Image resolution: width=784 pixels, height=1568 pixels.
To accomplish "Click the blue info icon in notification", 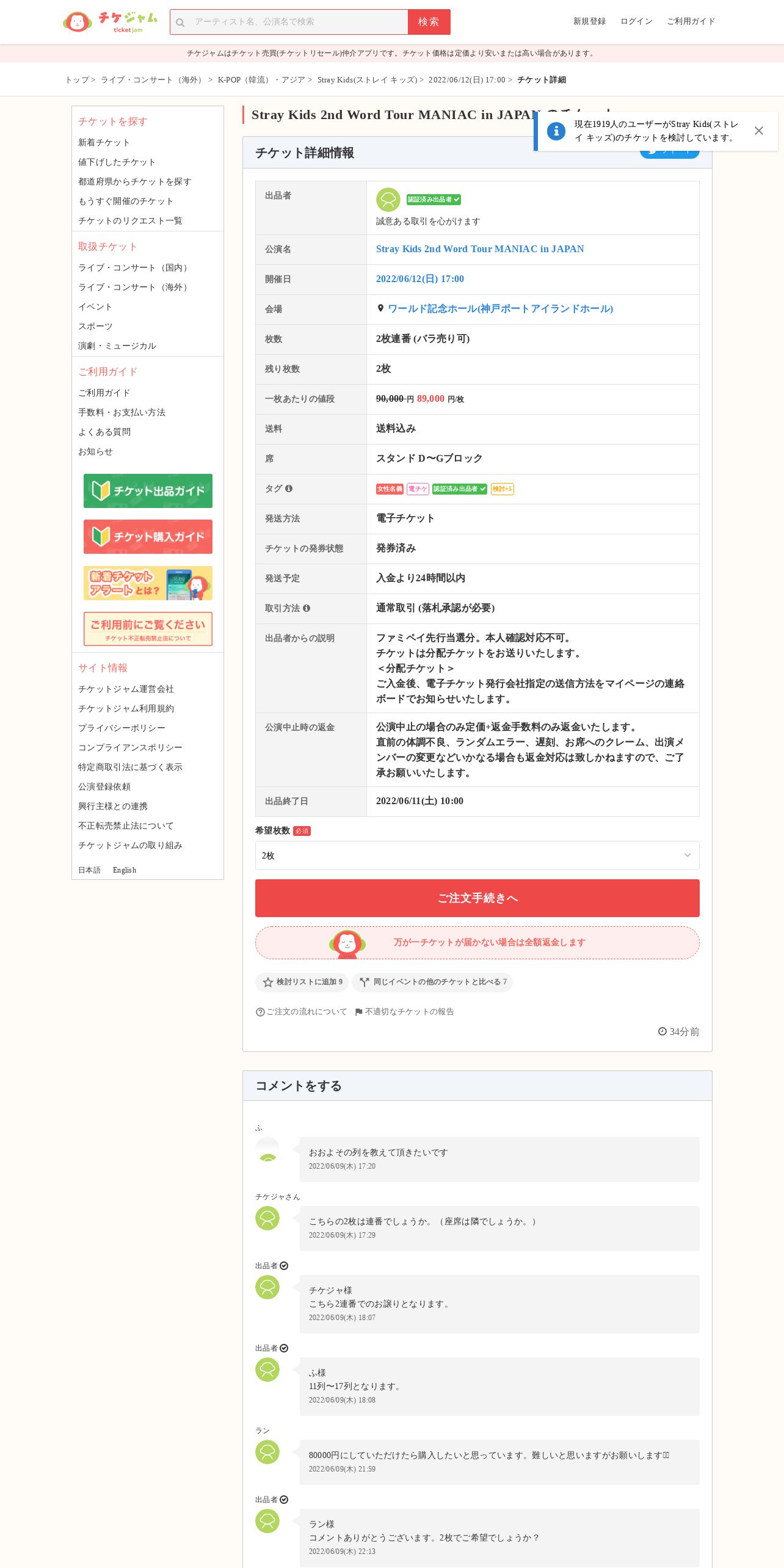I will click(556, 131).
